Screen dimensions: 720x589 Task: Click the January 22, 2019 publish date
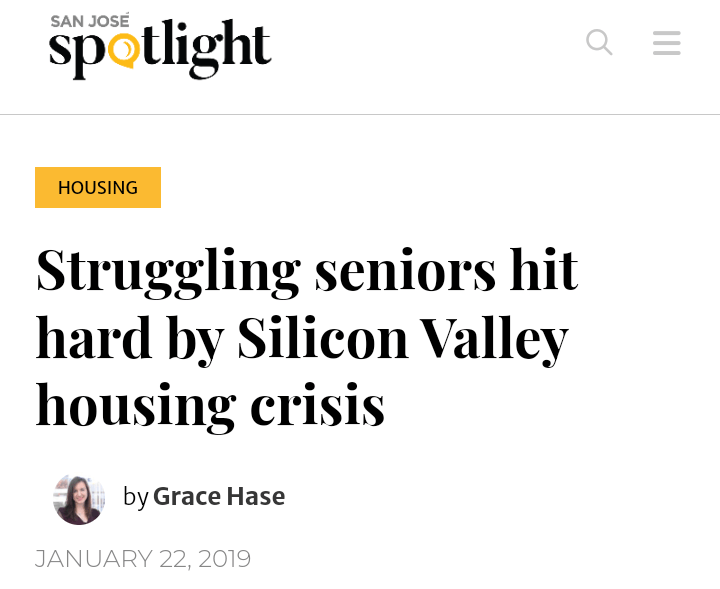(143, 558)
